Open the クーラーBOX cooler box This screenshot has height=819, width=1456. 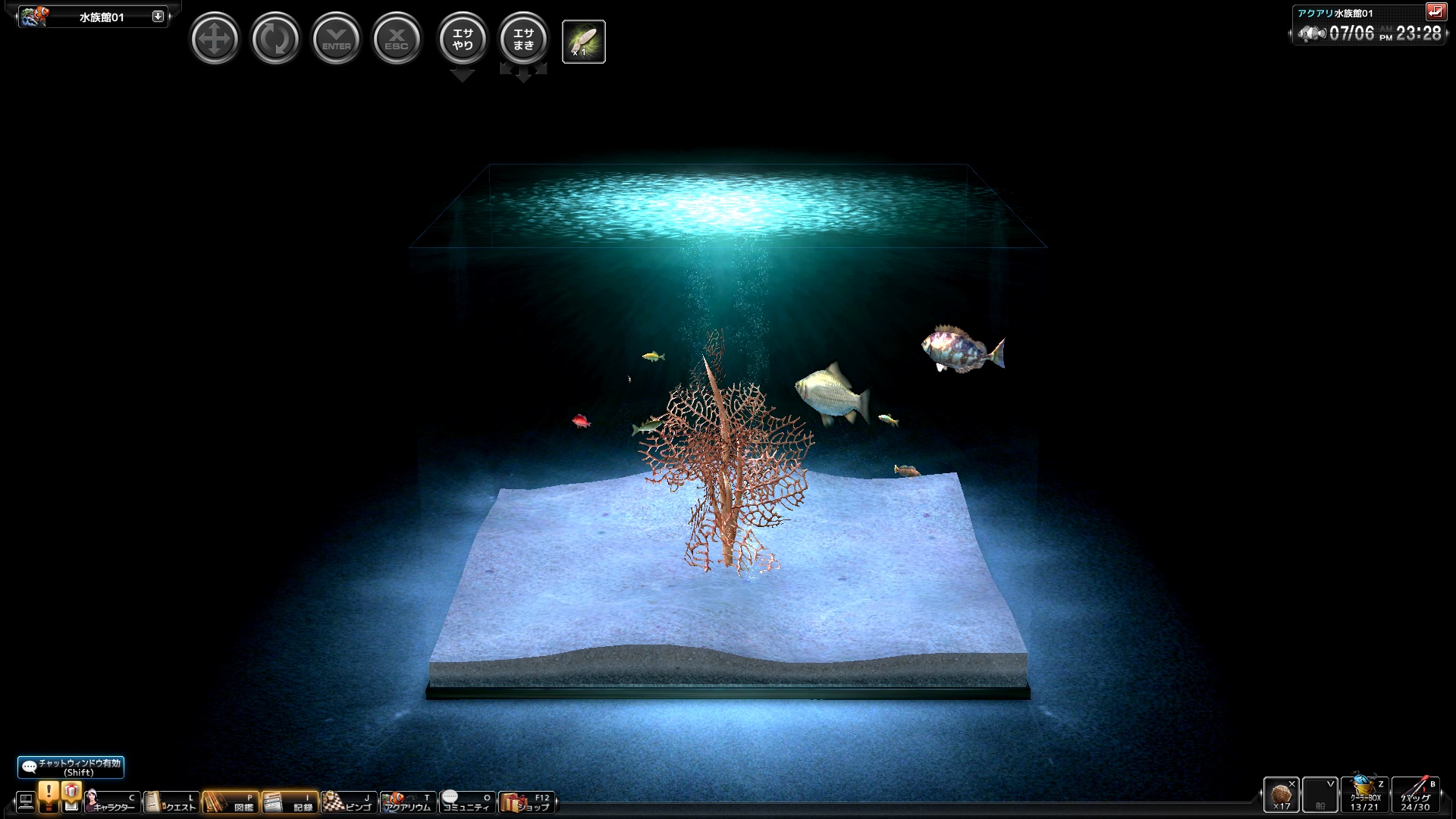point(1364,794)
